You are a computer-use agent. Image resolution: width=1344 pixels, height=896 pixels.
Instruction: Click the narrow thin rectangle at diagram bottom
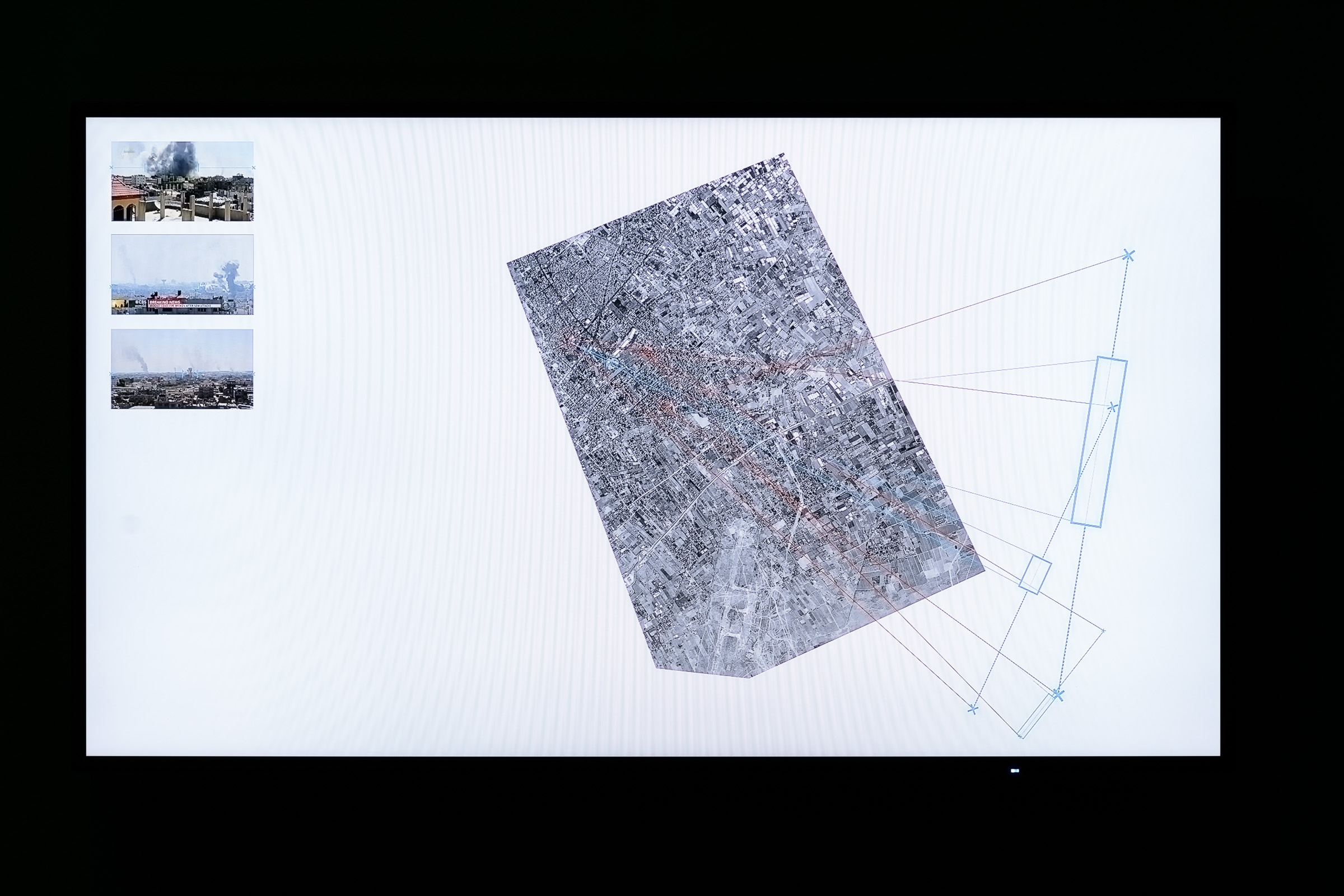[1037, 716]
